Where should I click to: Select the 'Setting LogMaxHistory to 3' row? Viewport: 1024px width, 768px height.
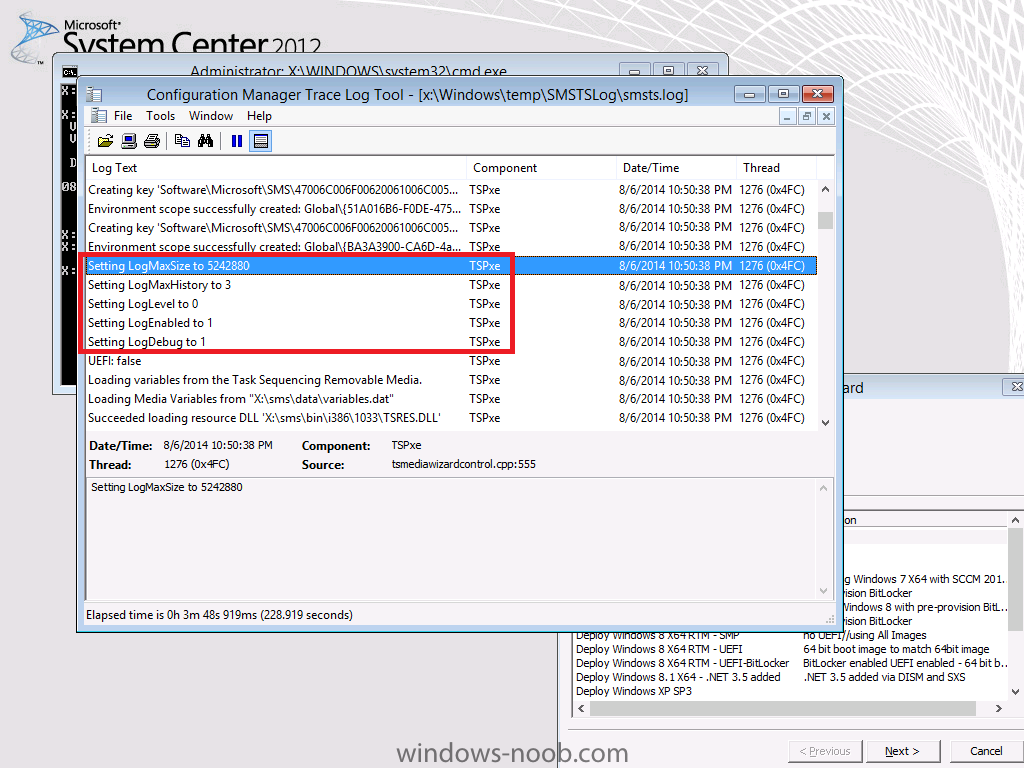(451, 285)
